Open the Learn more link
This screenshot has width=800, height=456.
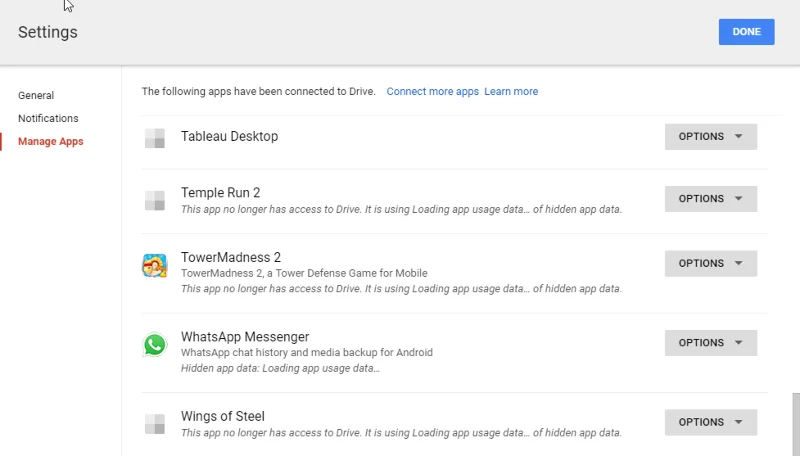pos(511,92)
